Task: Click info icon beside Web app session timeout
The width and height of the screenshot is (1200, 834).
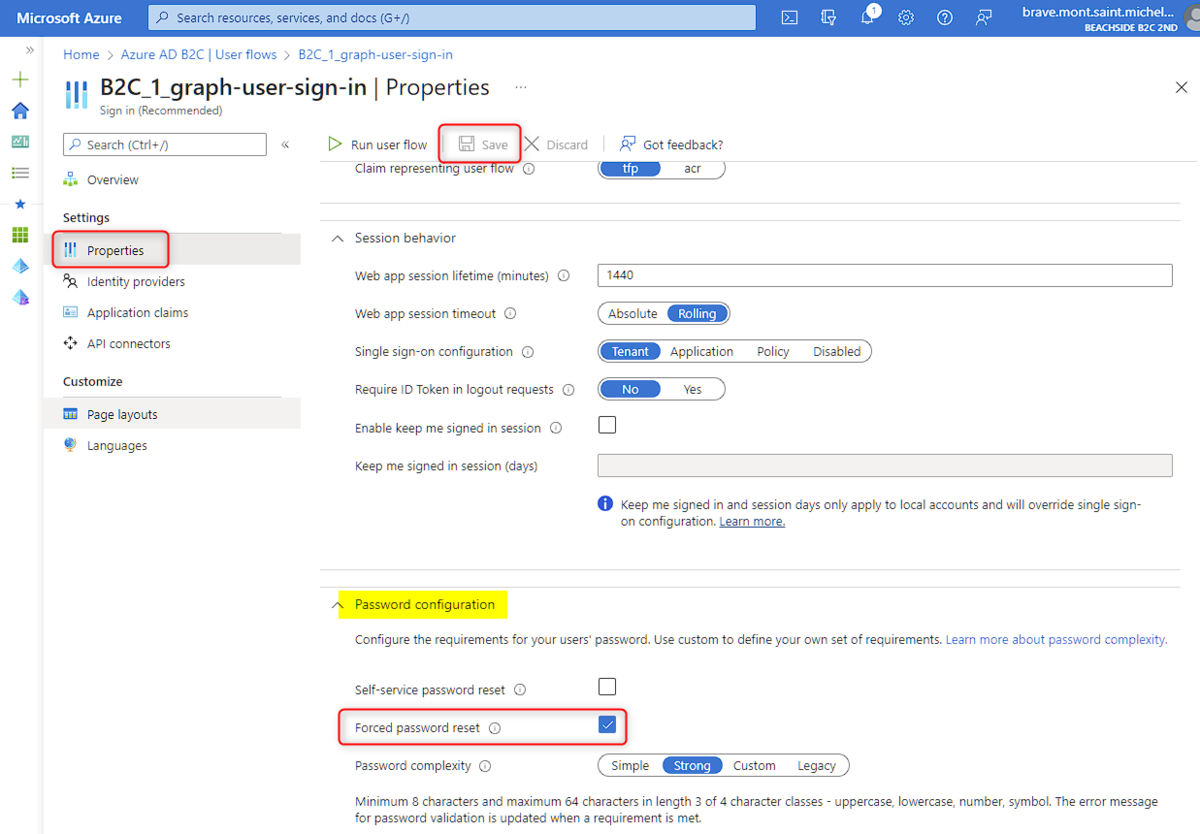Action: [x=510, y=314]
